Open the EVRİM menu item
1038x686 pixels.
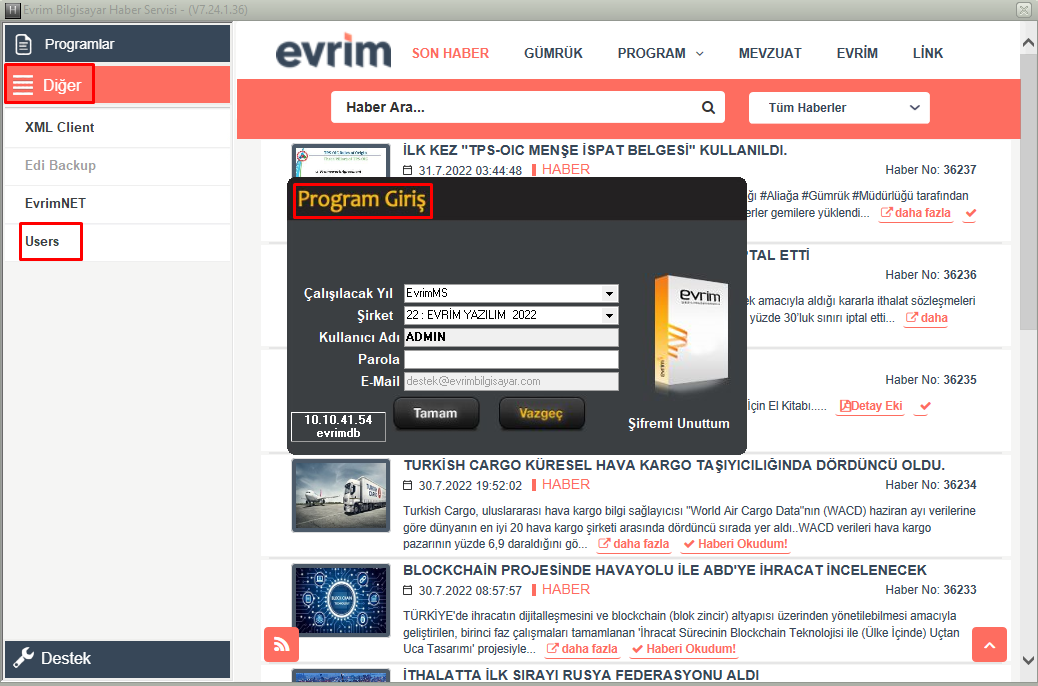pyautogui.click(x=857, y=53)
